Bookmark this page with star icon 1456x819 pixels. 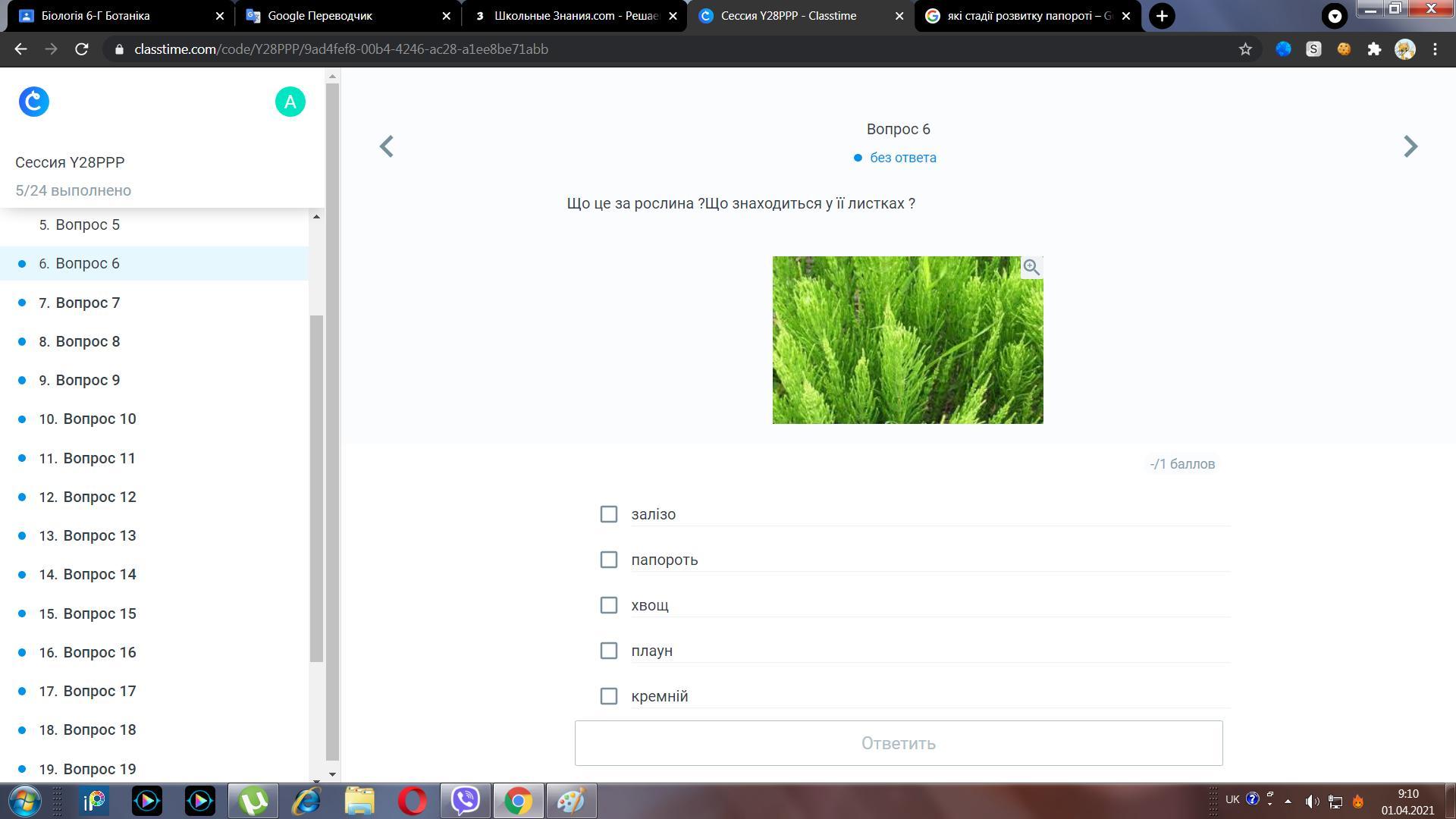[1244, 49]
